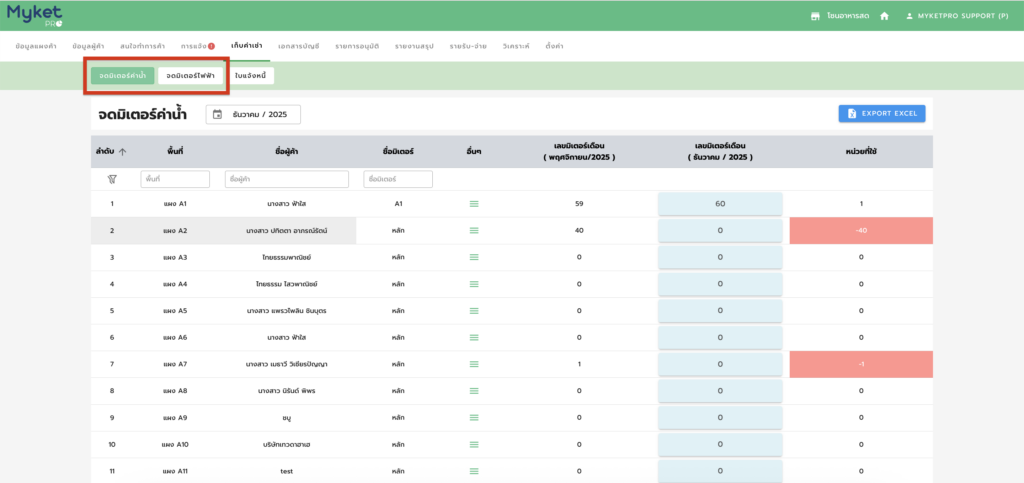
Task: Click the EXPORT EXCEL button
Action: (881, 114)
